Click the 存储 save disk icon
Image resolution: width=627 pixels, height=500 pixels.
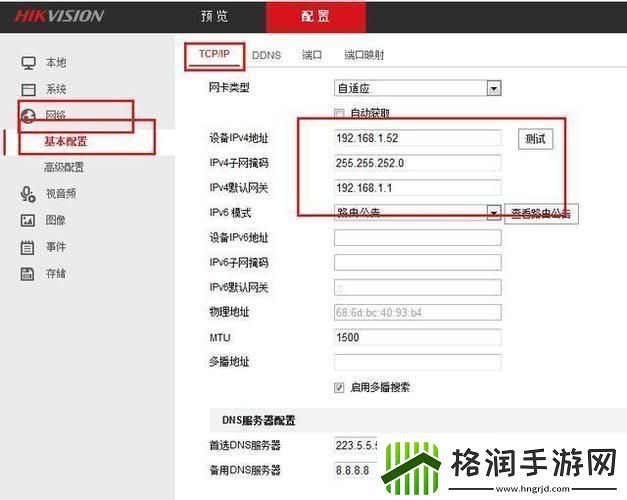[x=28, y=273]
